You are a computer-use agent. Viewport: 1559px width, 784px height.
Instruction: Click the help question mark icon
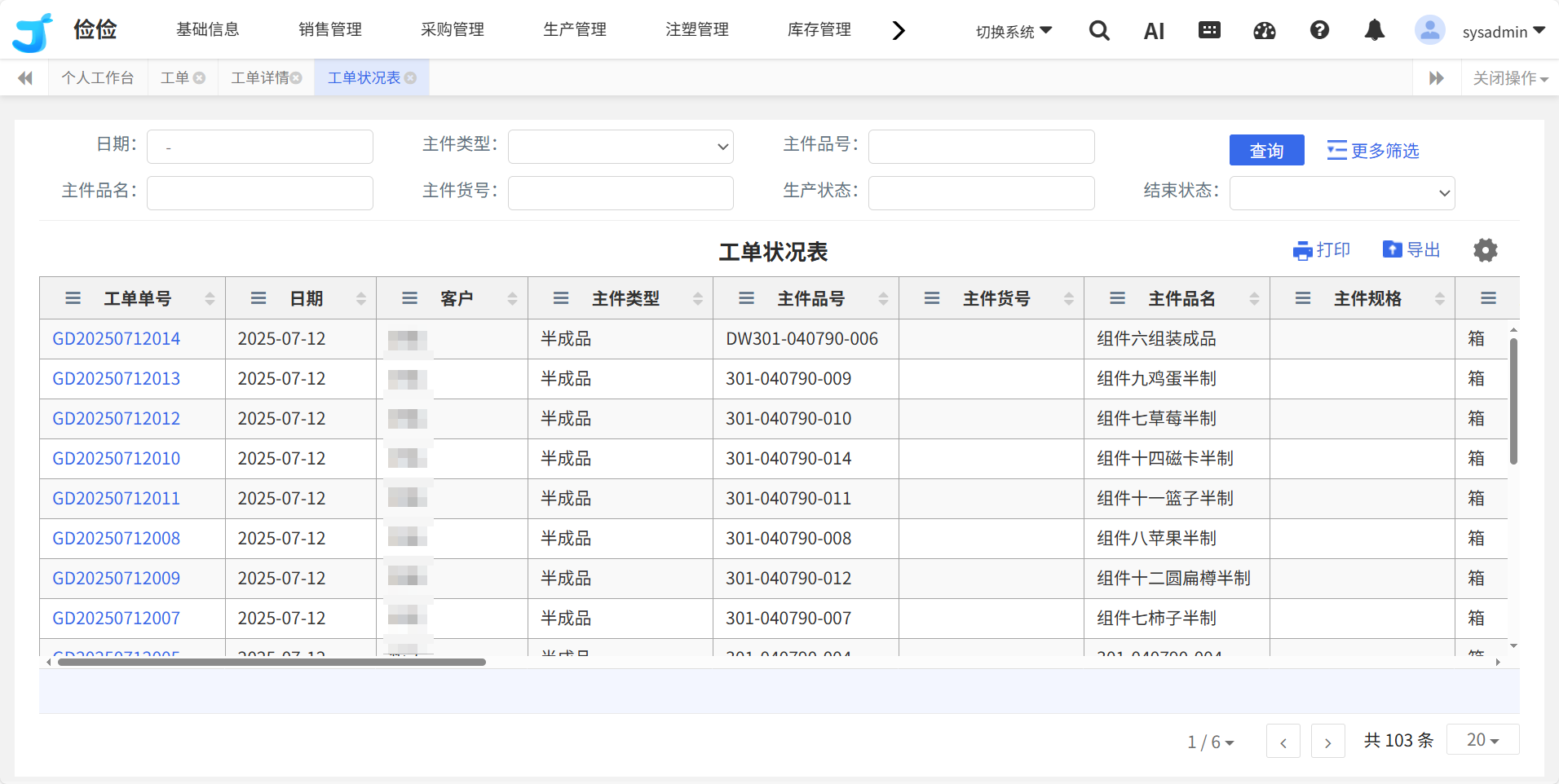pyautogui.click(x=1319, y=31)
